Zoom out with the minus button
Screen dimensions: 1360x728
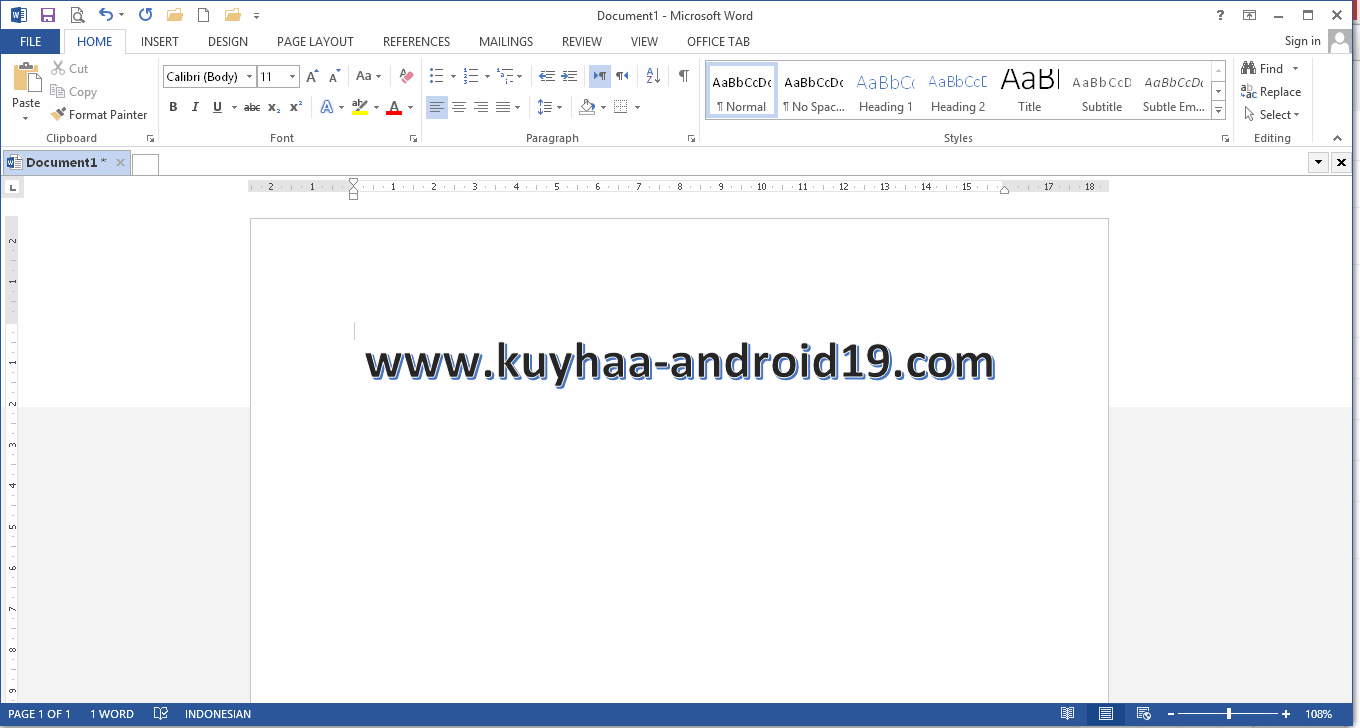[1171, 714]
